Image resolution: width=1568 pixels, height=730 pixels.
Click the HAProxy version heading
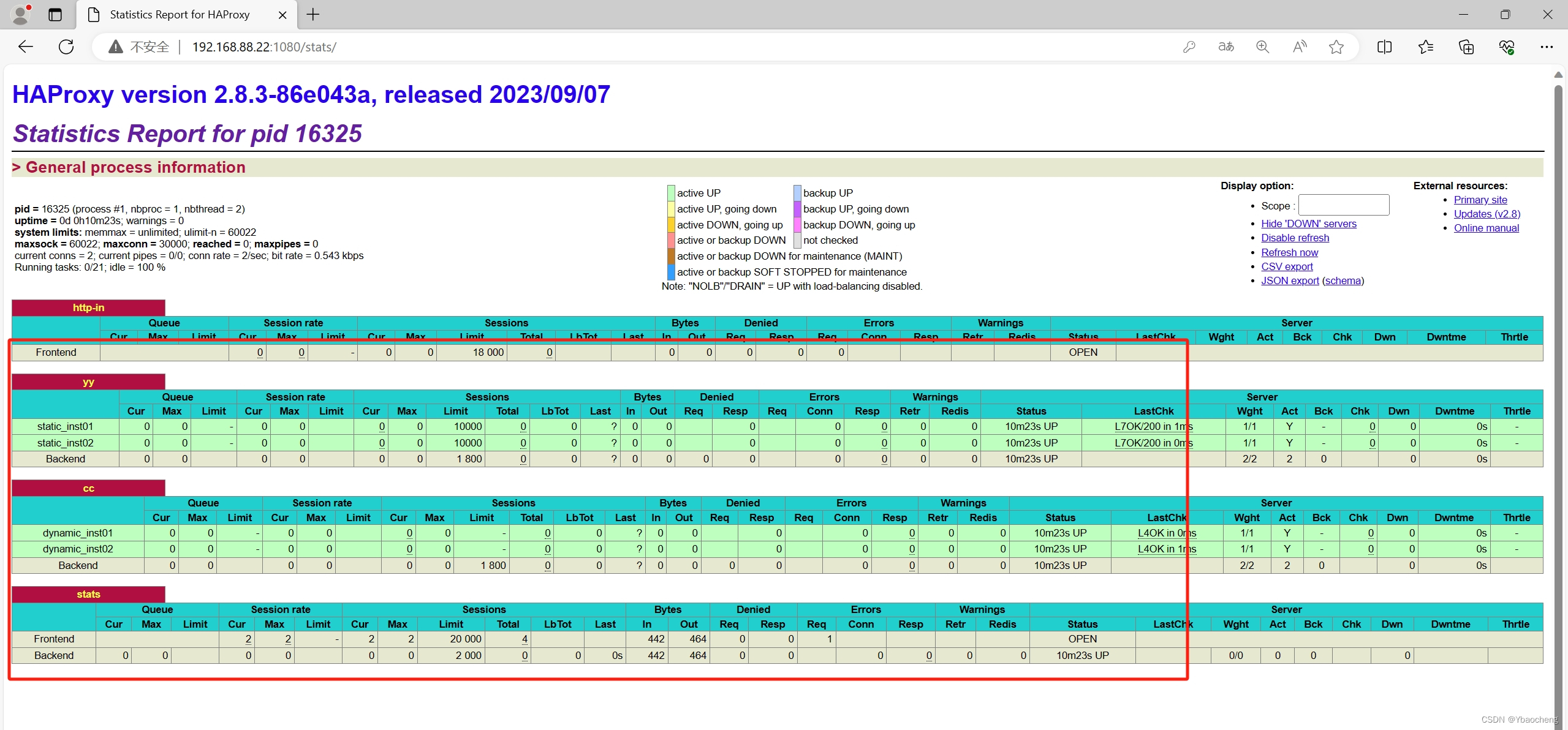coord(311,94)
